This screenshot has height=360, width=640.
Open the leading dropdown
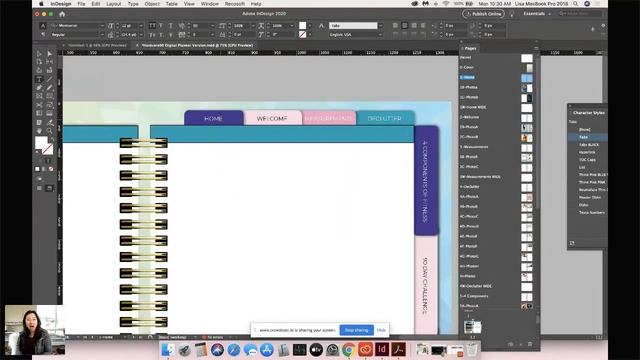coord(141,35)
